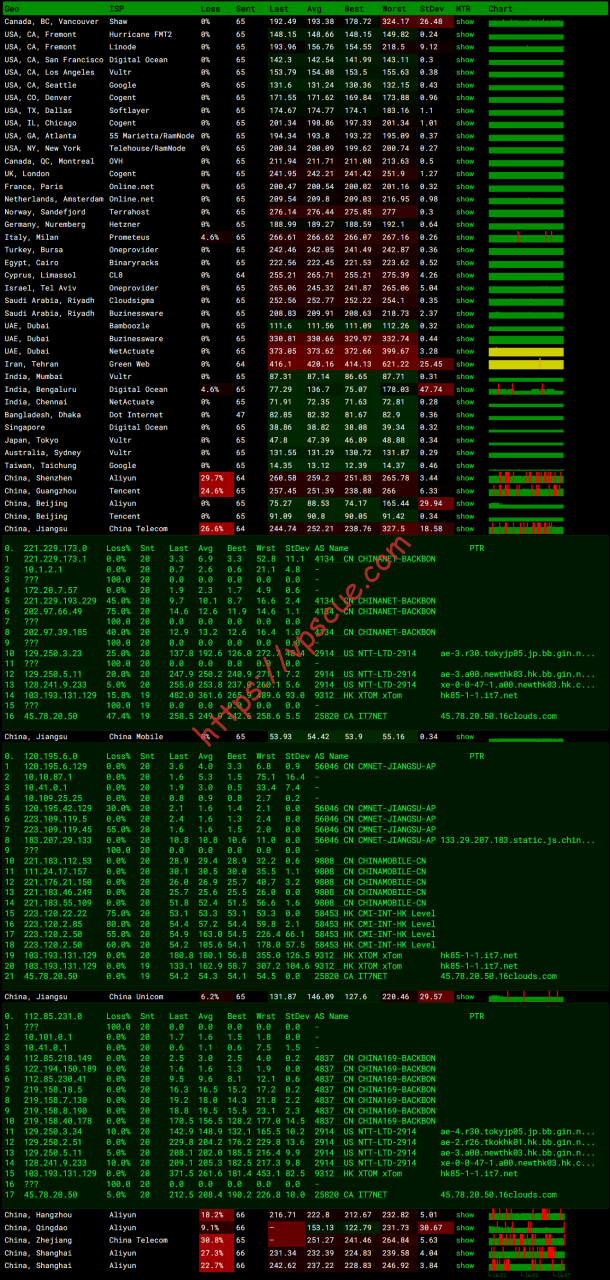Click show in New York Telehouse/RamNode row
Screen dimensions: 610x1280
(465, 148)
